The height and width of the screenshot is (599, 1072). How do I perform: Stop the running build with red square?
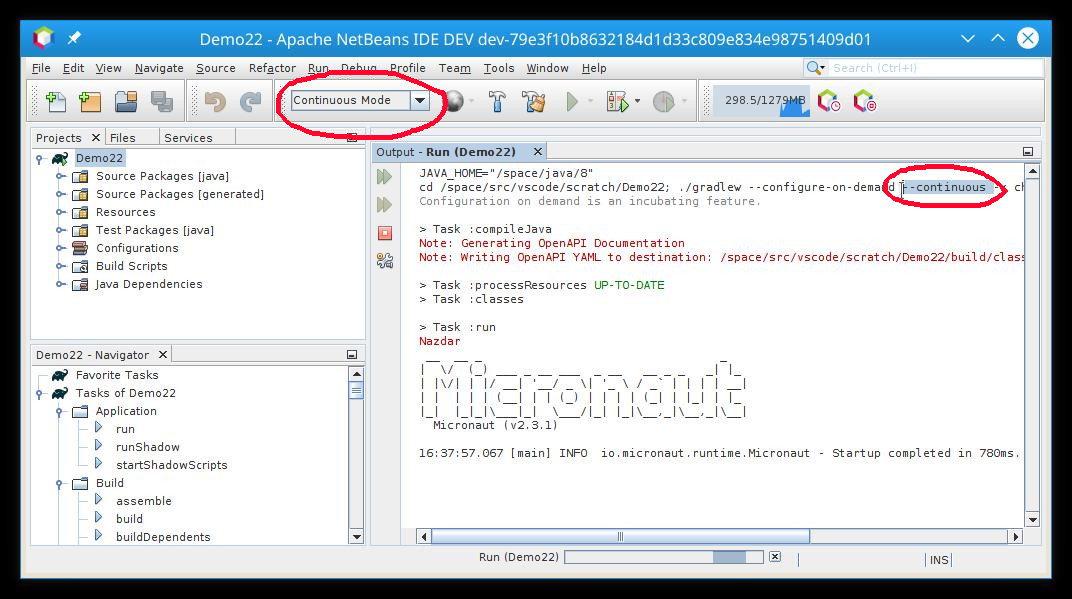pos(385,233)
